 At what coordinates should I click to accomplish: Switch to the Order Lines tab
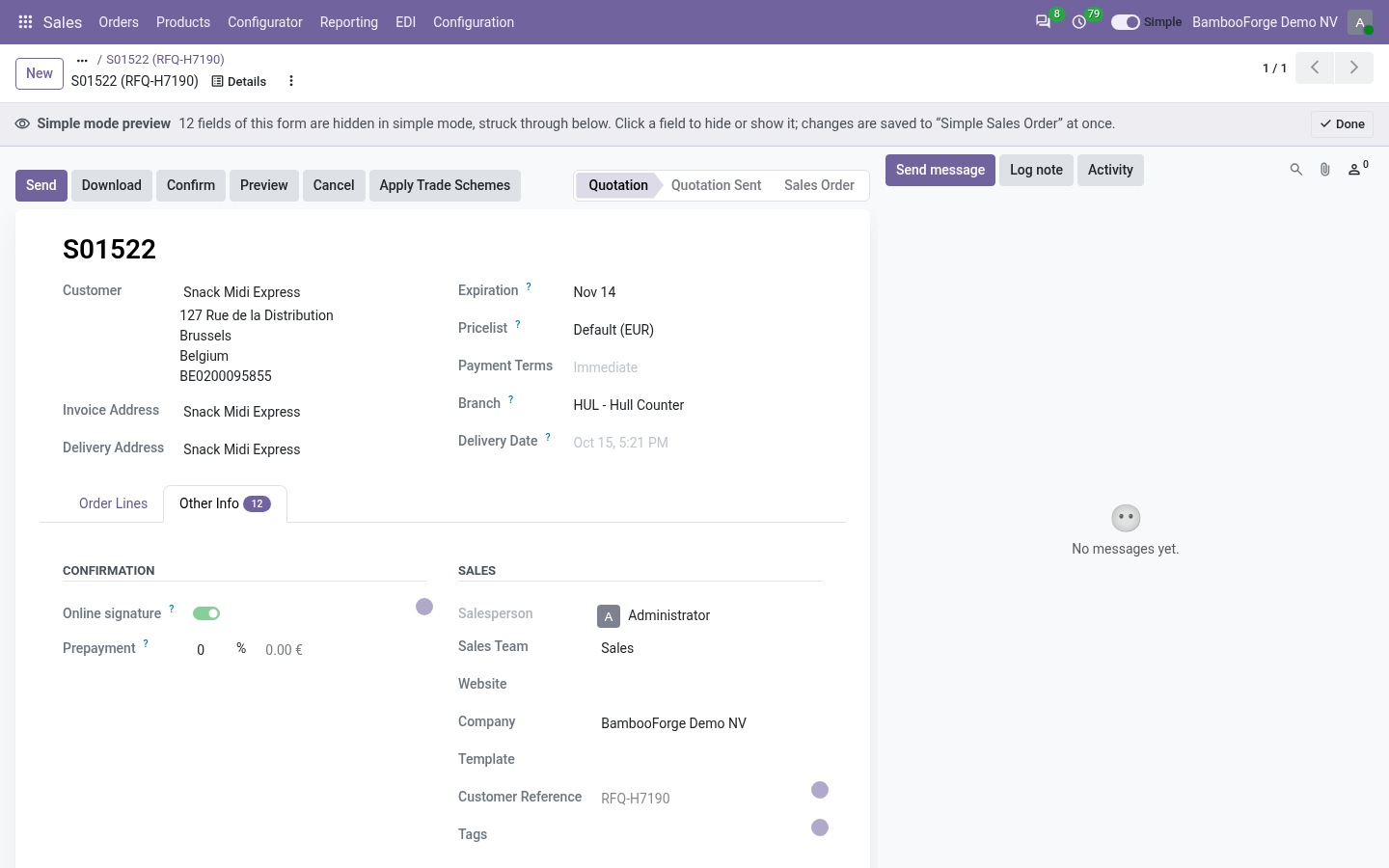coord(113,503)
